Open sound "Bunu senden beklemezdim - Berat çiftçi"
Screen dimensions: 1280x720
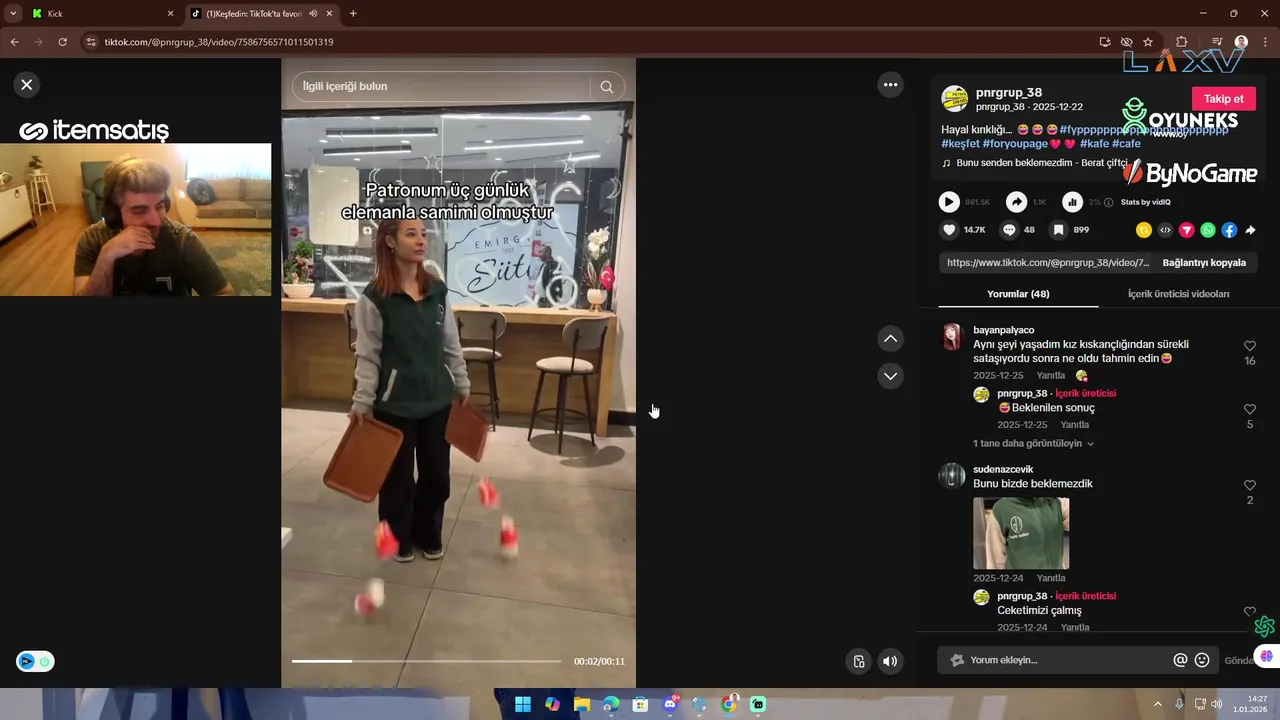[x=1042, y=163]
